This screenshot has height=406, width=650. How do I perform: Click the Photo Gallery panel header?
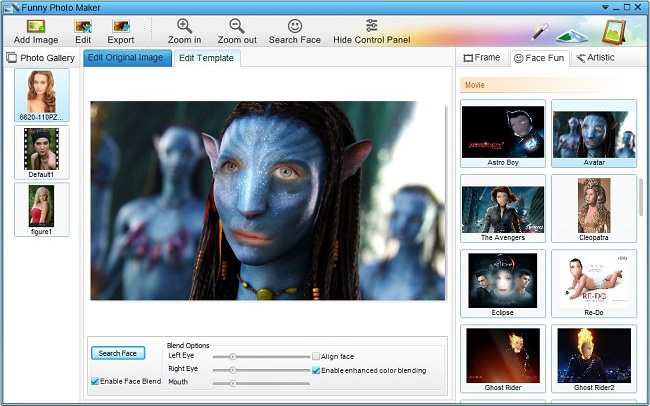coord(41,58)
